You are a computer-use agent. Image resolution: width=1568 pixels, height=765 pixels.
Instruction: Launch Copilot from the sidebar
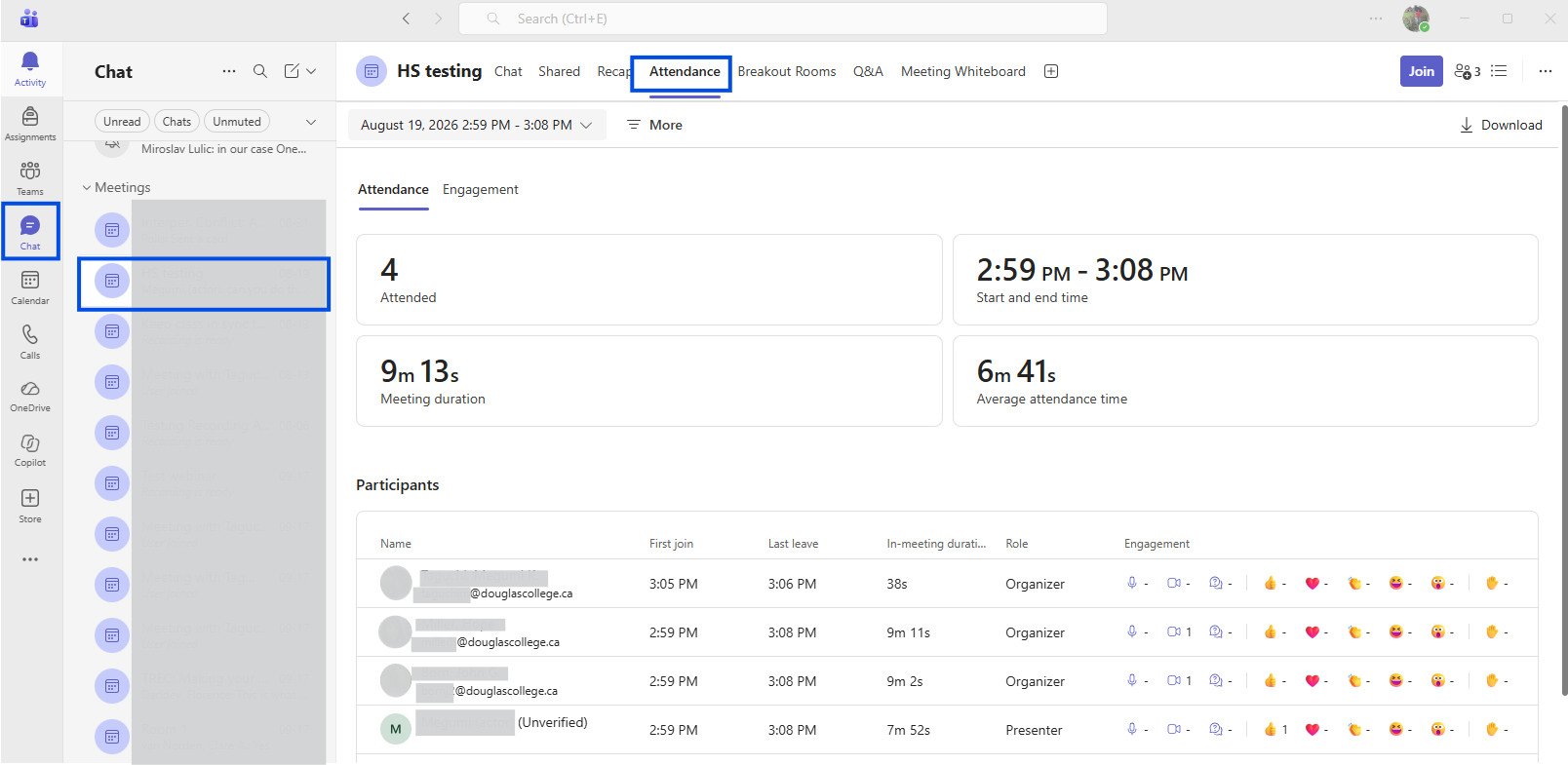(x=30, y=450)
